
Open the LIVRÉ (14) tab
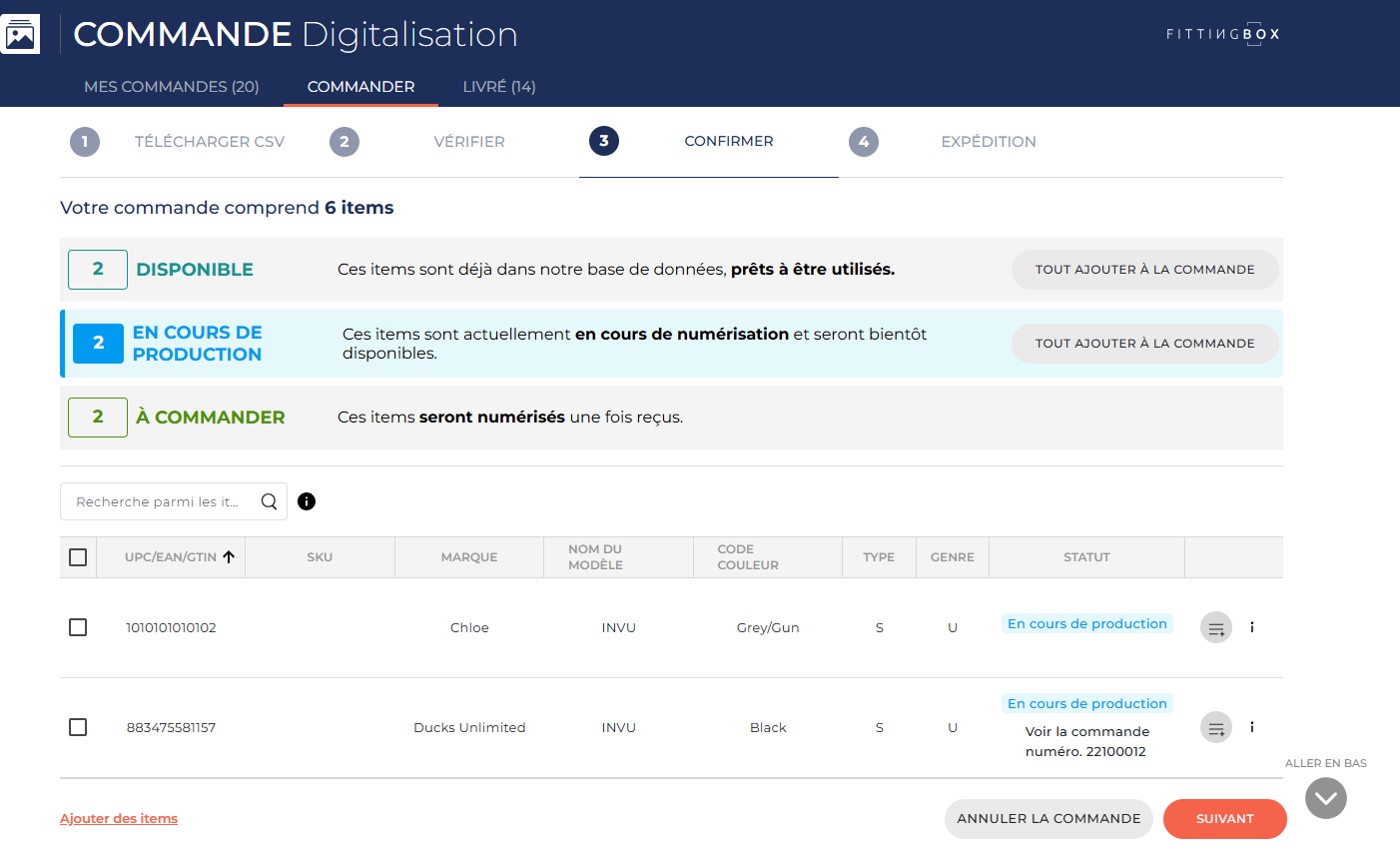pyautogui.click(x=499, y=87)
